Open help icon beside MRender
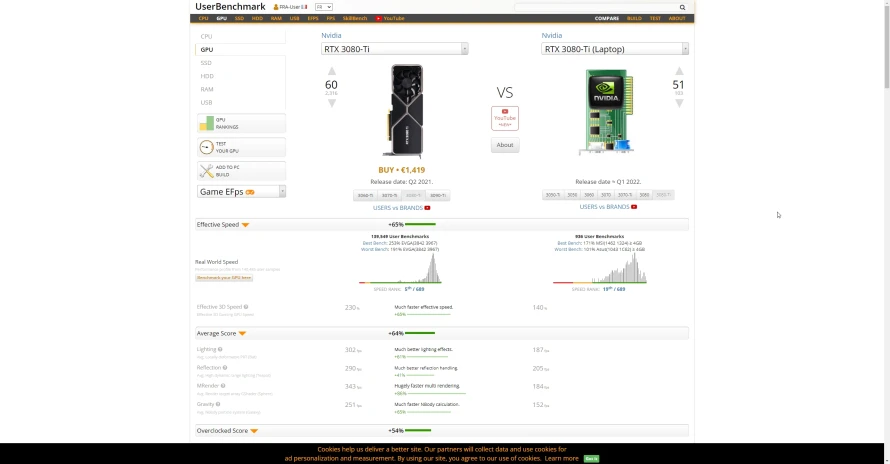This screenshot has width=890, height=464. point(223,386)
